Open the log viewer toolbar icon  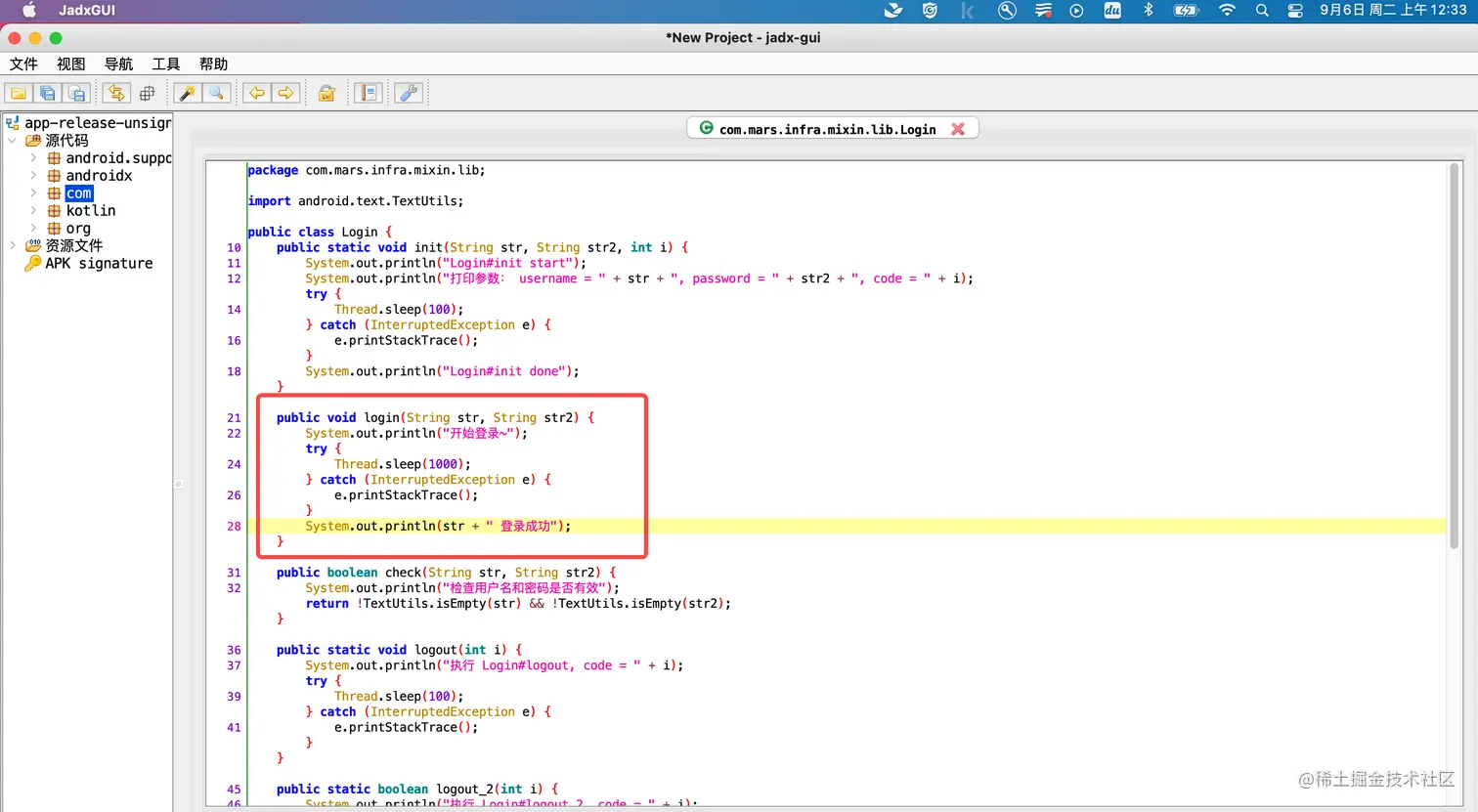tap(369, 93)
